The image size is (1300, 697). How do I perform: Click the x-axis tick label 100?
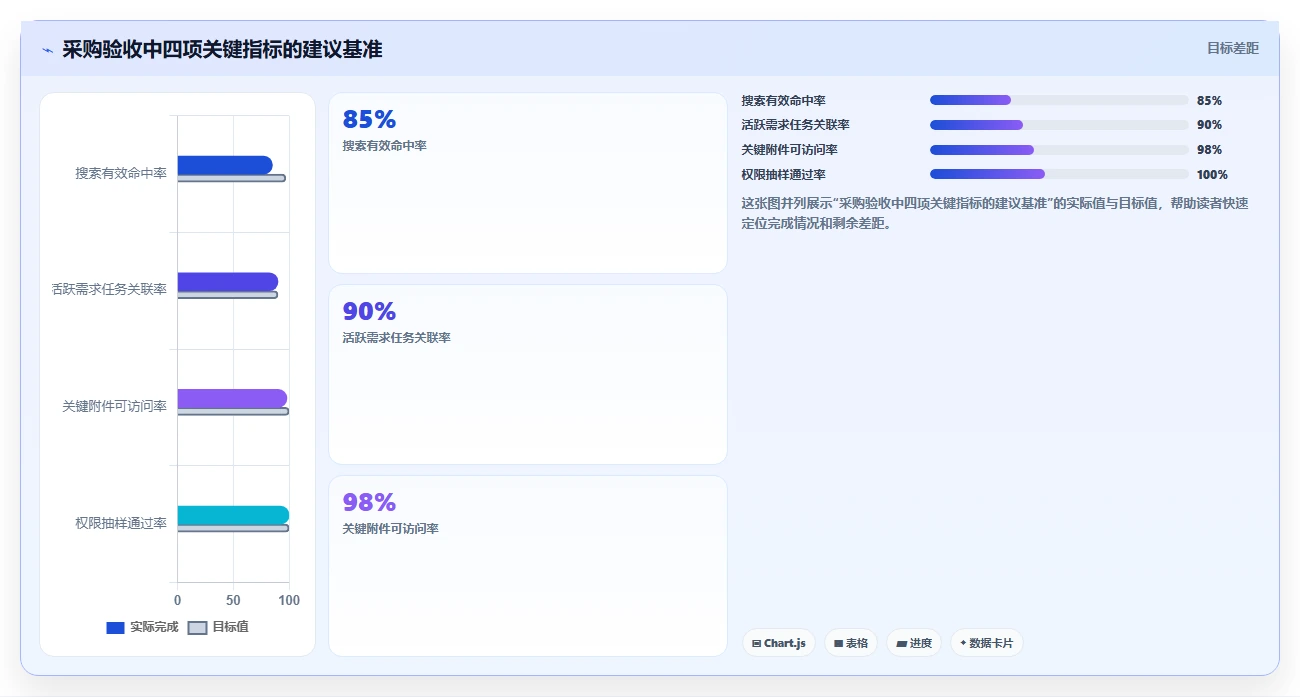coord(289,600)
